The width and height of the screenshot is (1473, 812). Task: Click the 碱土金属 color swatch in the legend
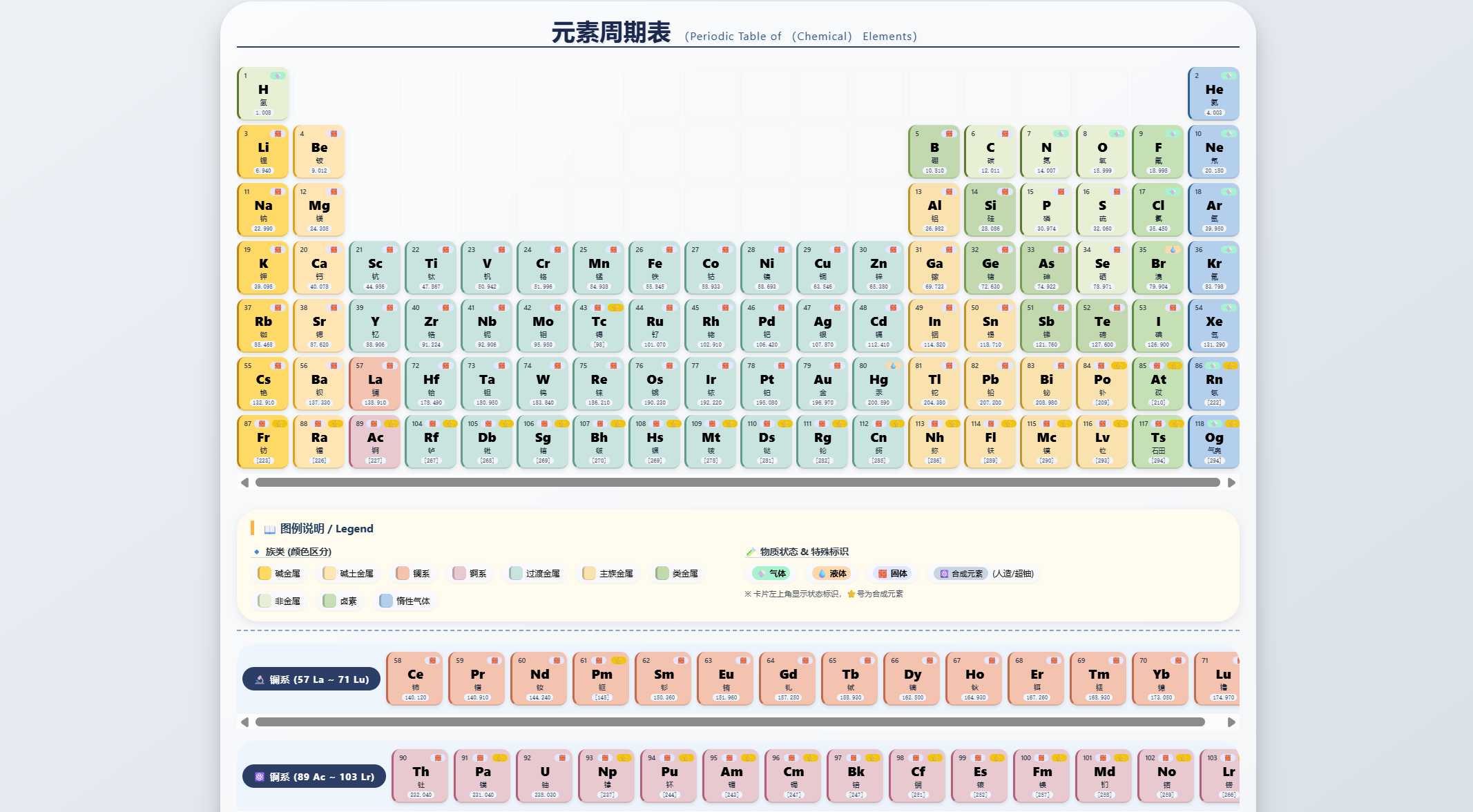point(329,573)
